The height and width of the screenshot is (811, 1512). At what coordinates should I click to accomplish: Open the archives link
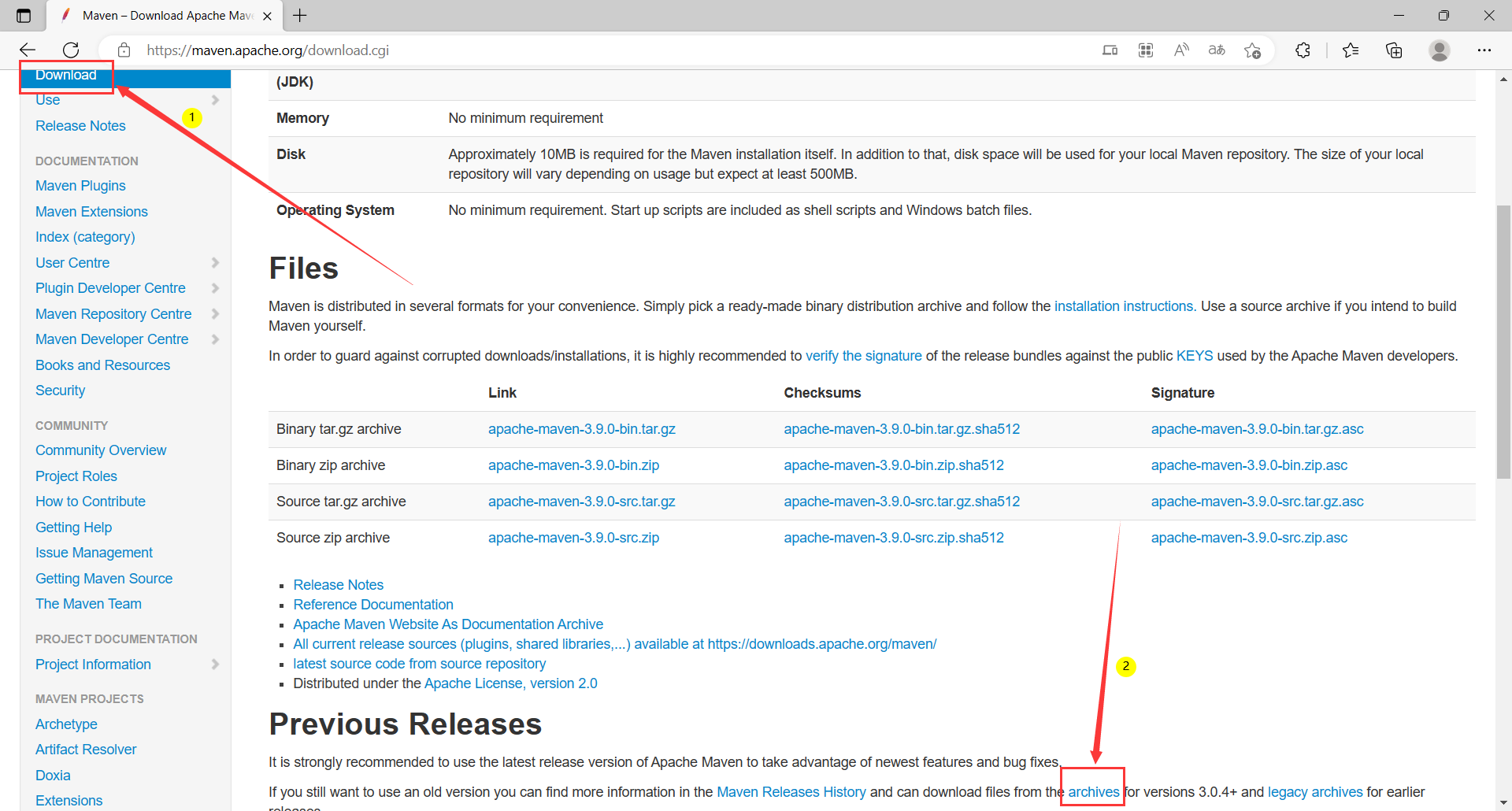(x=1093, y=792)
